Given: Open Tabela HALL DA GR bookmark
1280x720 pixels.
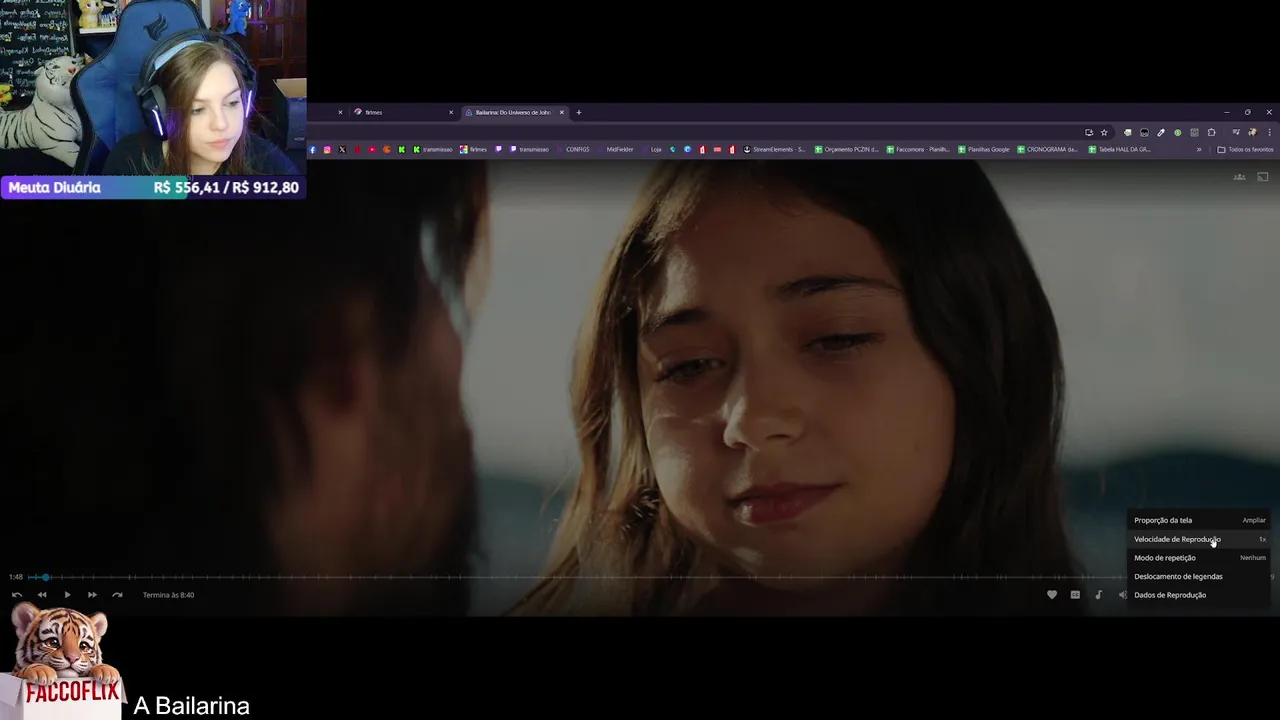Looking at the screenshot, I should [1119, 150].
